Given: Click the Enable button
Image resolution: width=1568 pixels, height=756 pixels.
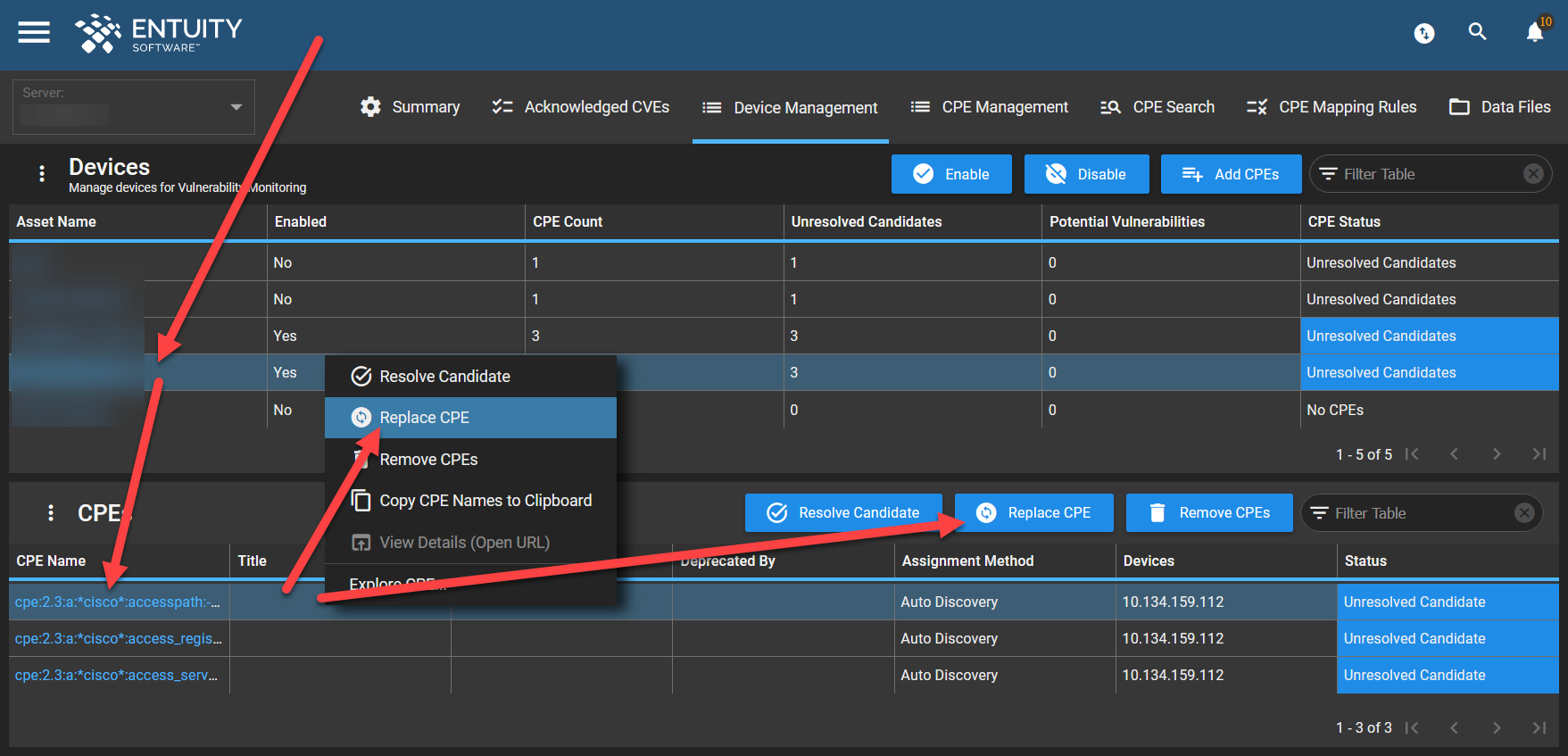Looking at the screenshot, I should (951, 174).
